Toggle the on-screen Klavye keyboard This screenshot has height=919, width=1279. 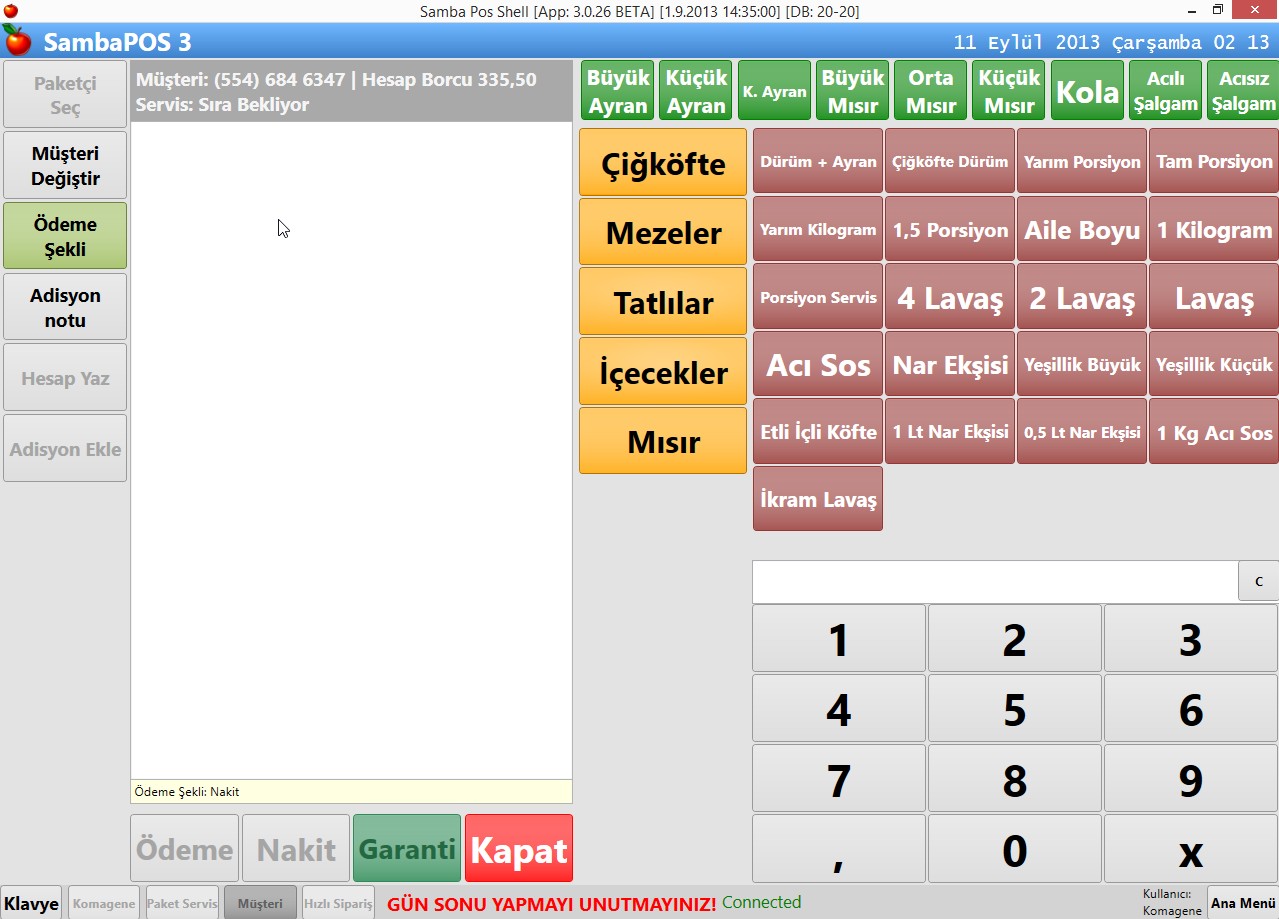[31, 903]
